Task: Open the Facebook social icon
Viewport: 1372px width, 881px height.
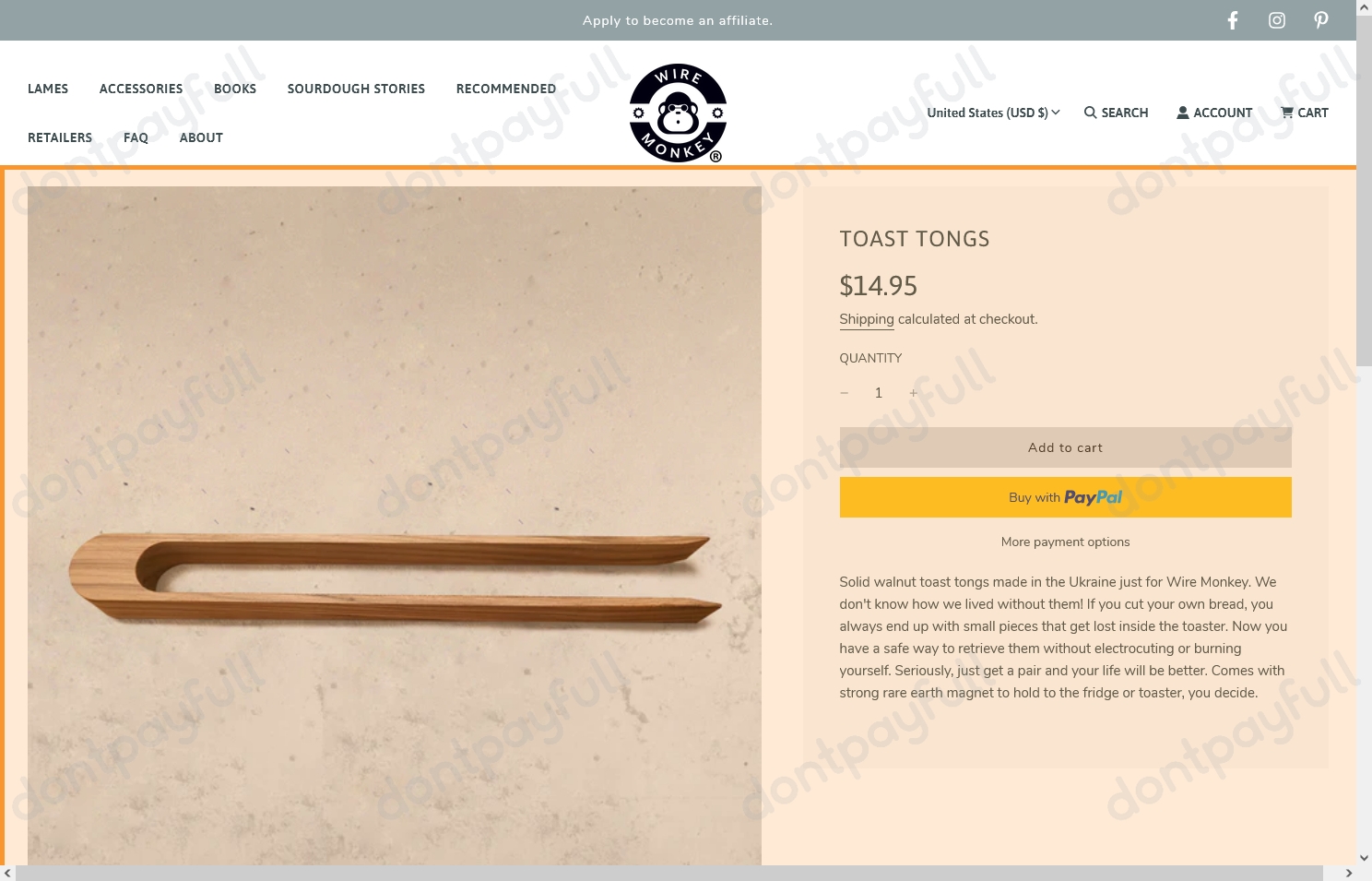Action: [x=1233, y=20]
